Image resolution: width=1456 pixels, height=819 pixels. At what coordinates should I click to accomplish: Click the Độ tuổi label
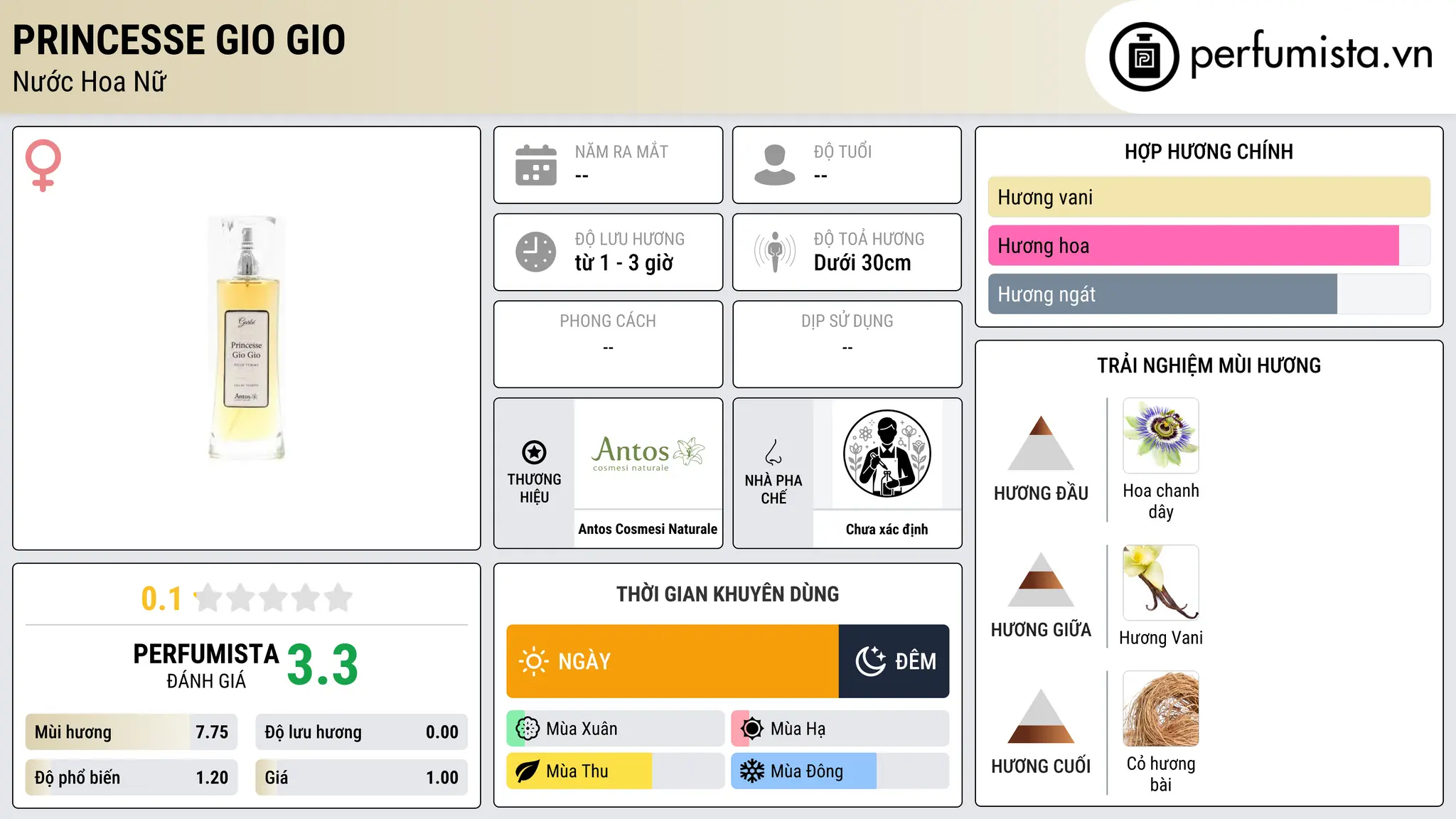843,151
